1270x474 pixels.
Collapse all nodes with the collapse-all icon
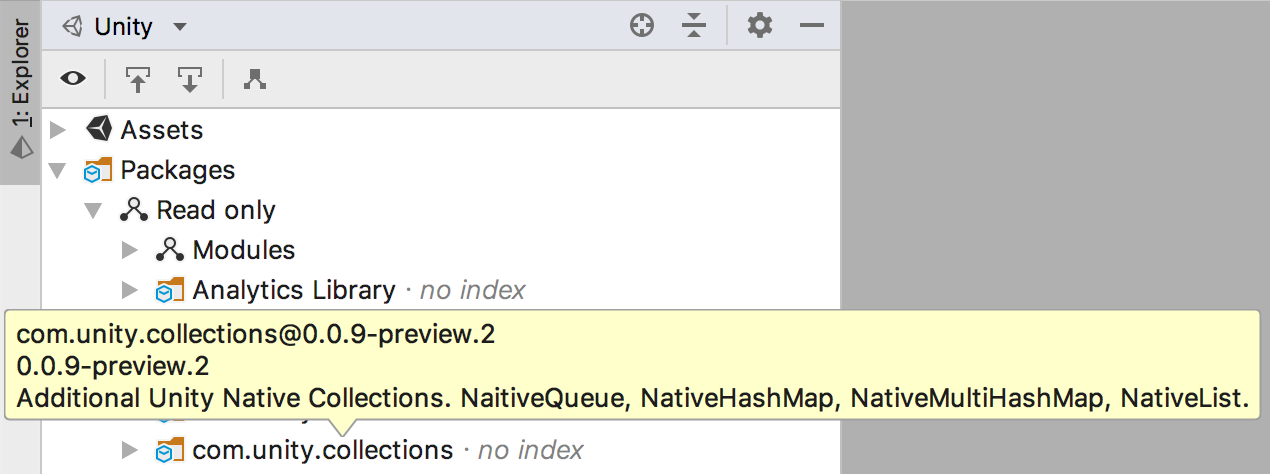[x=695, y=26]
